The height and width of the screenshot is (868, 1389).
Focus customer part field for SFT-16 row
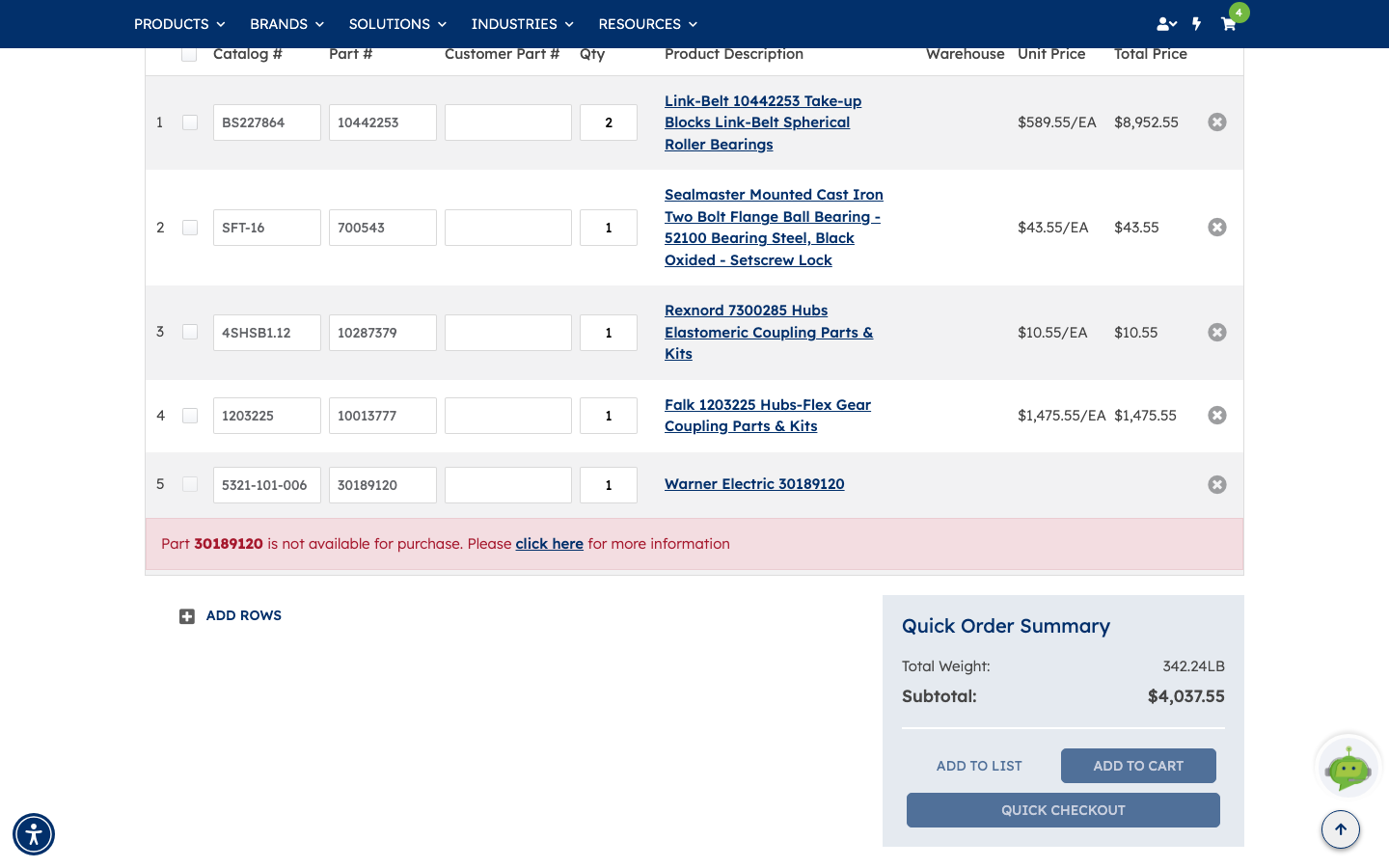pyautogui.click(x=508, y=228)
